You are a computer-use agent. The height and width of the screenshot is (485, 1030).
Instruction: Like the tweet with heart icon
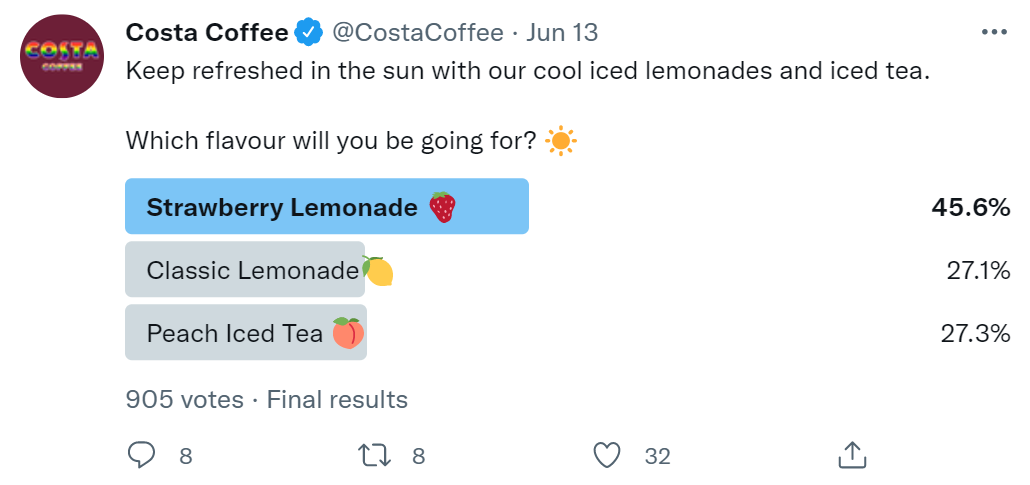(607, 456)
